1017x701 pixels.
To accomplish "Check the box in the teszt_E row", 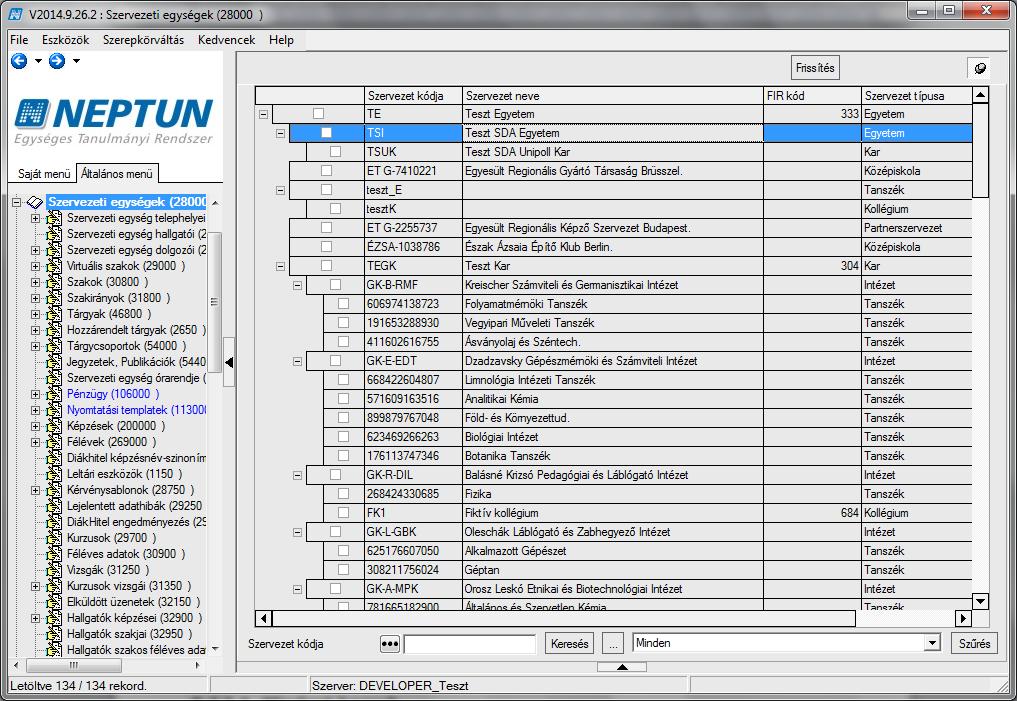I will (x=326, y=190).
